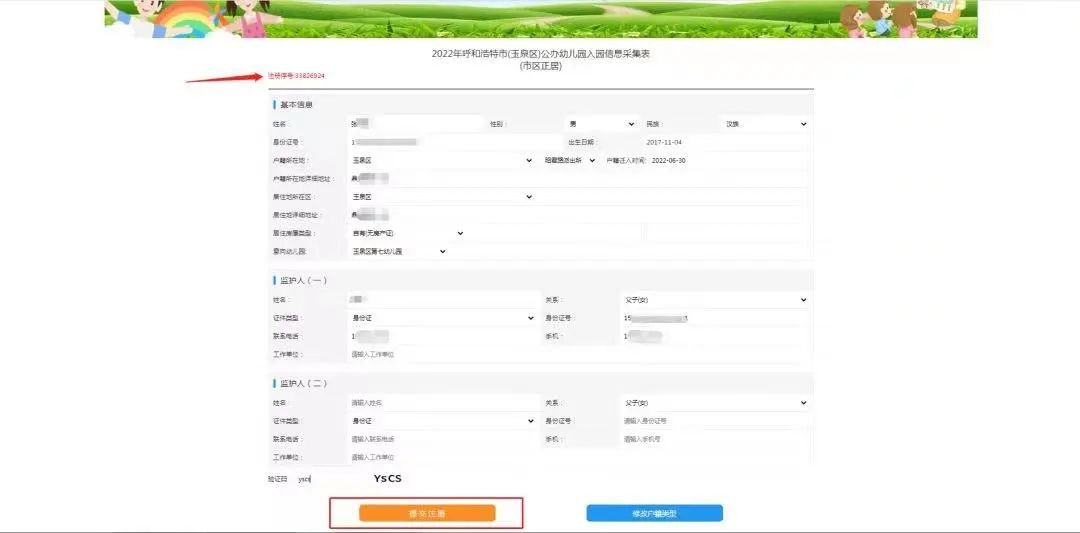Expand guardian one's 关系 relationship dropdown
This screenshot has height=533, width=1080.
[714, 300]
